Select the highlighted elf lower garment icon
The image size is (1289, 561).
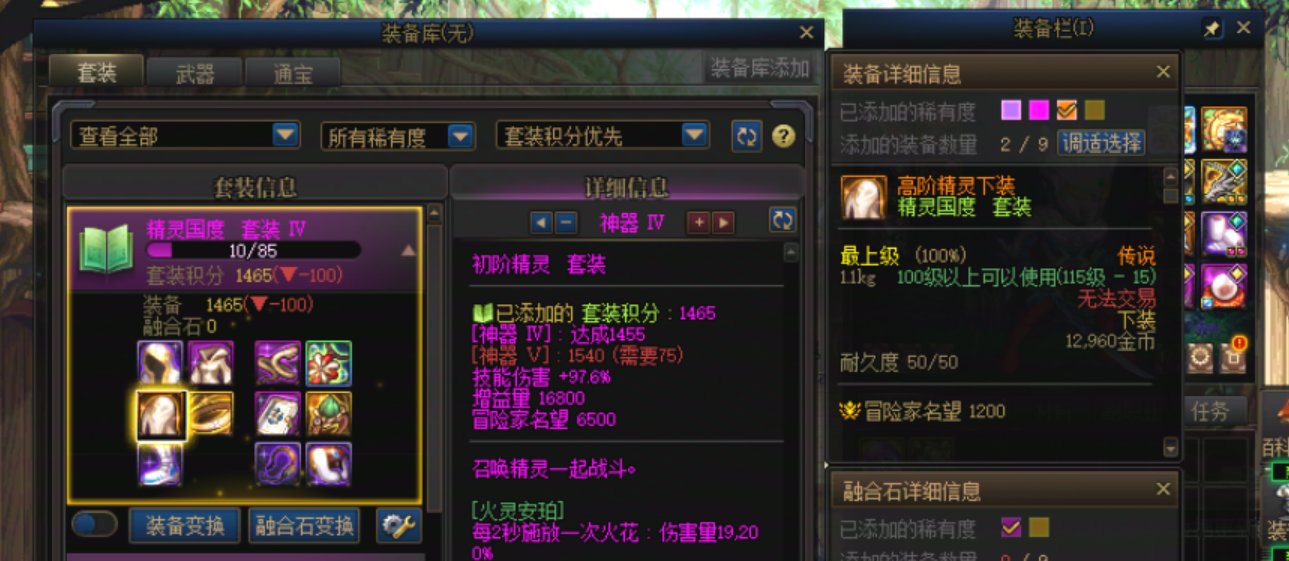click(161, 414)
